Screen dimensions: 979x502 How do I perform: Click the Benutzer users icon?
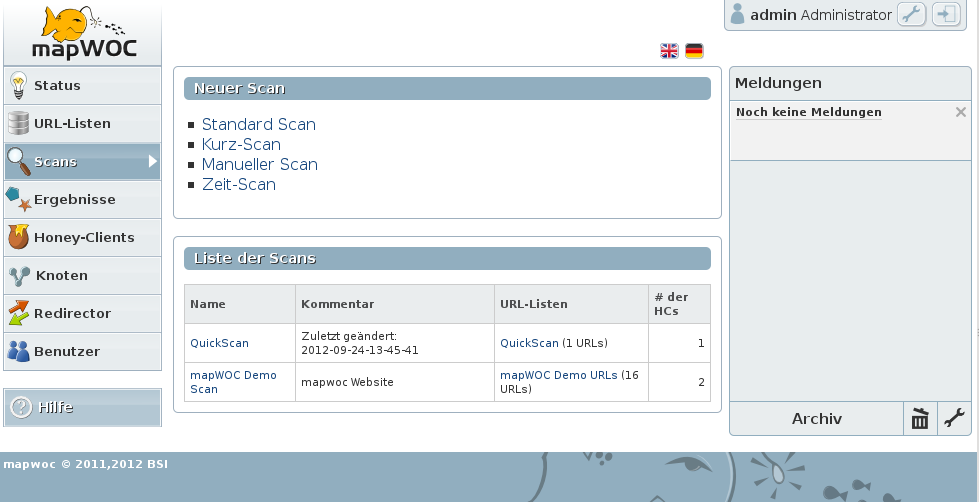(18, 352)
